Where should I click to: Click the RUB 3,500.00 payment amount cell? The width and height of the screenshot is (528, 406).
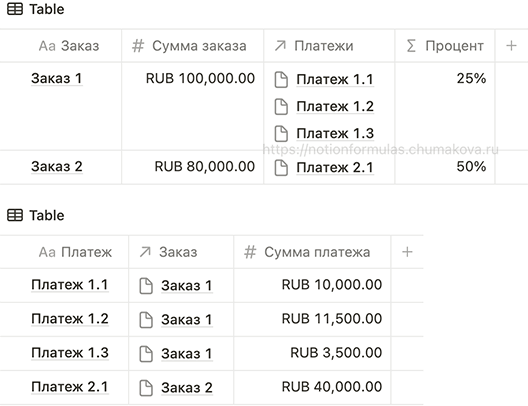pos(312,353)
